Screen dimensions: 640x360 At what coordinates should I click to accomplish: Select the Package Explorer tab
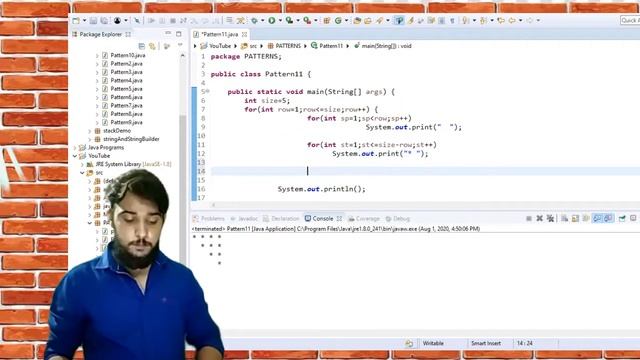[100, 34]
